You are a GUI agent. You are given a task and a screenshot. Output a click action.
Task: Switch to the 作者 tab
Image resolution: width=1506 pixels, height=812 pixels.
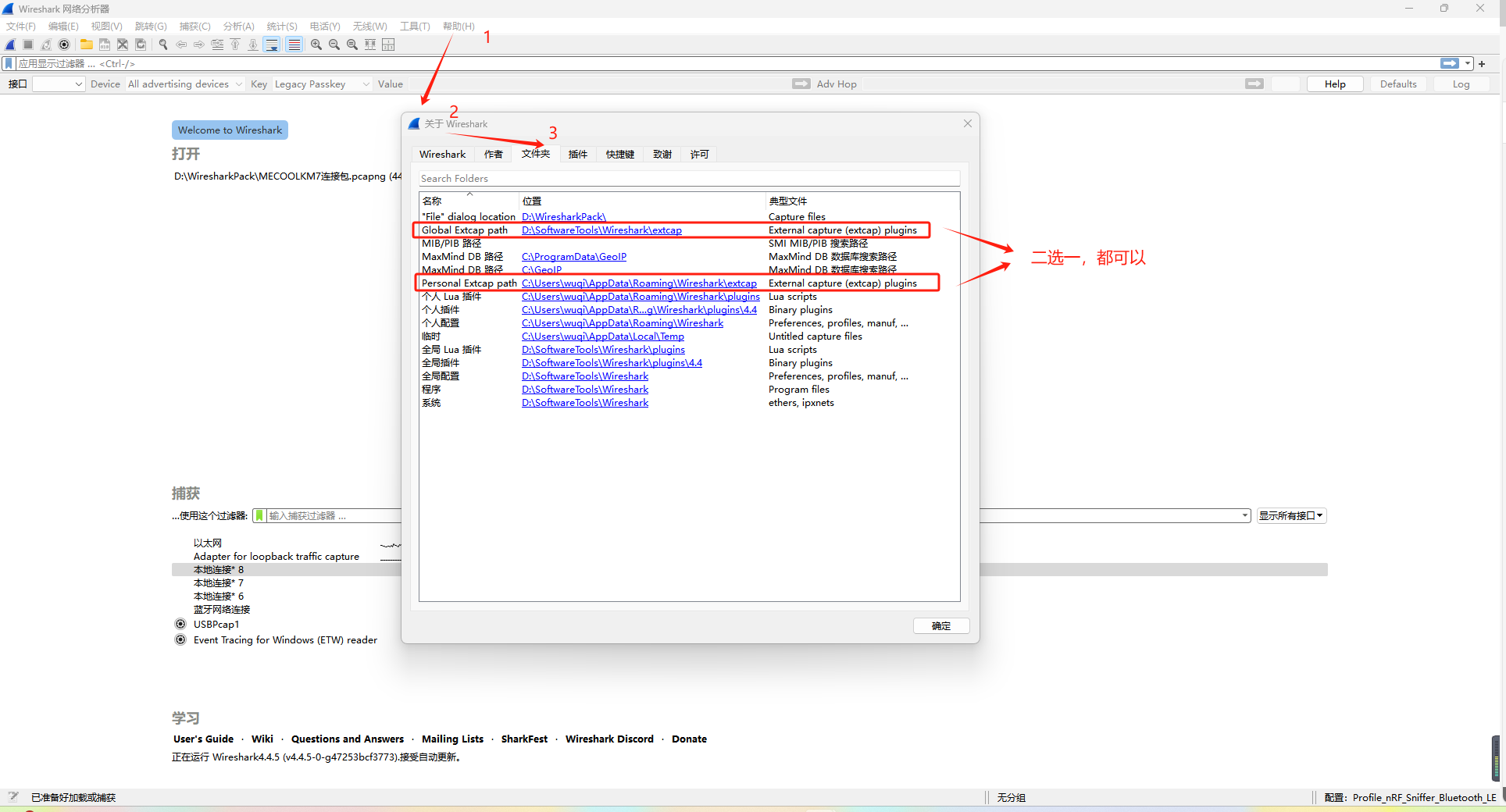point(494,155)
